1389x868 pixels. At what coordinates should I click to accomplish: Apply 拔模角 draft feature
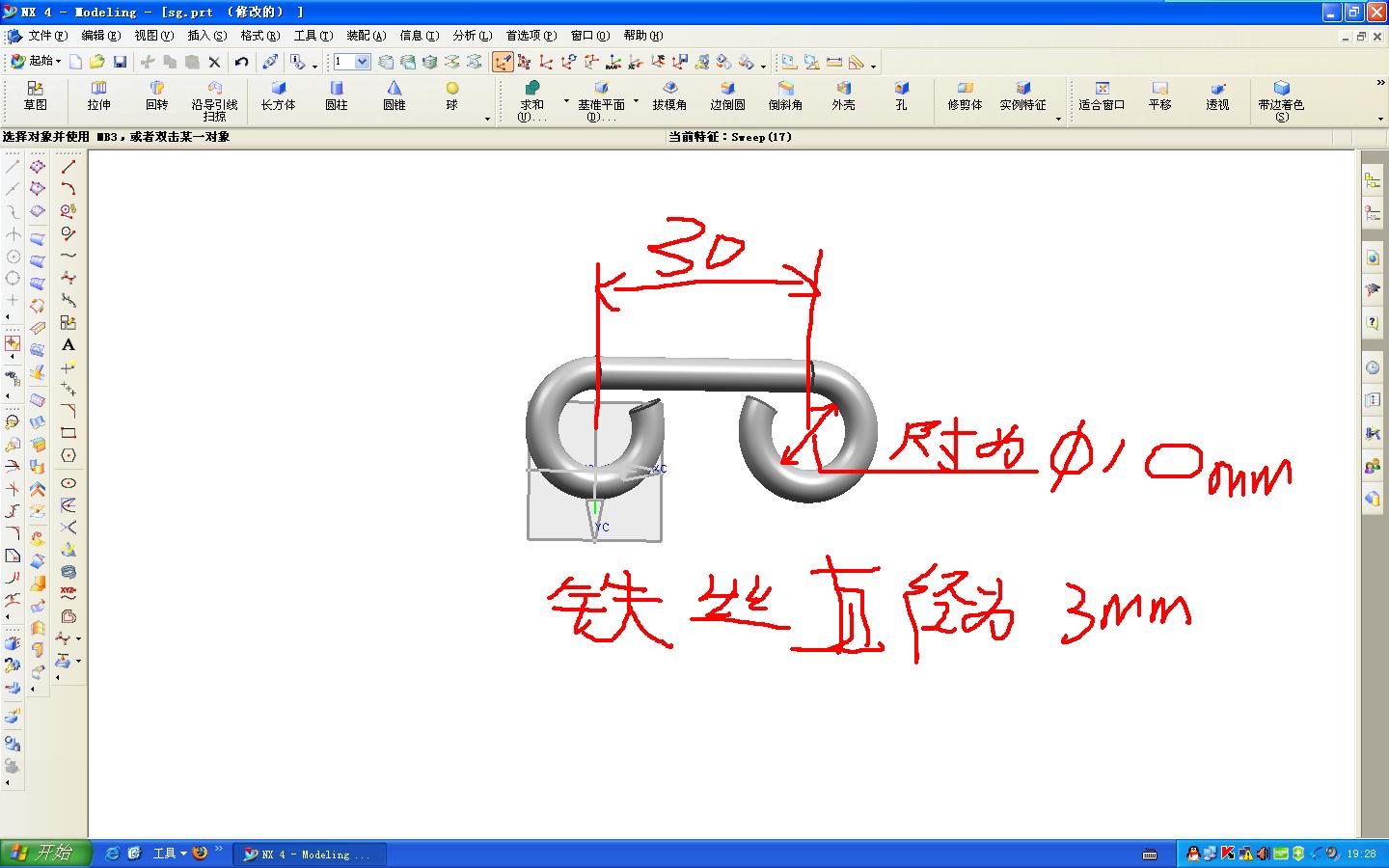(x=669, y=95)
